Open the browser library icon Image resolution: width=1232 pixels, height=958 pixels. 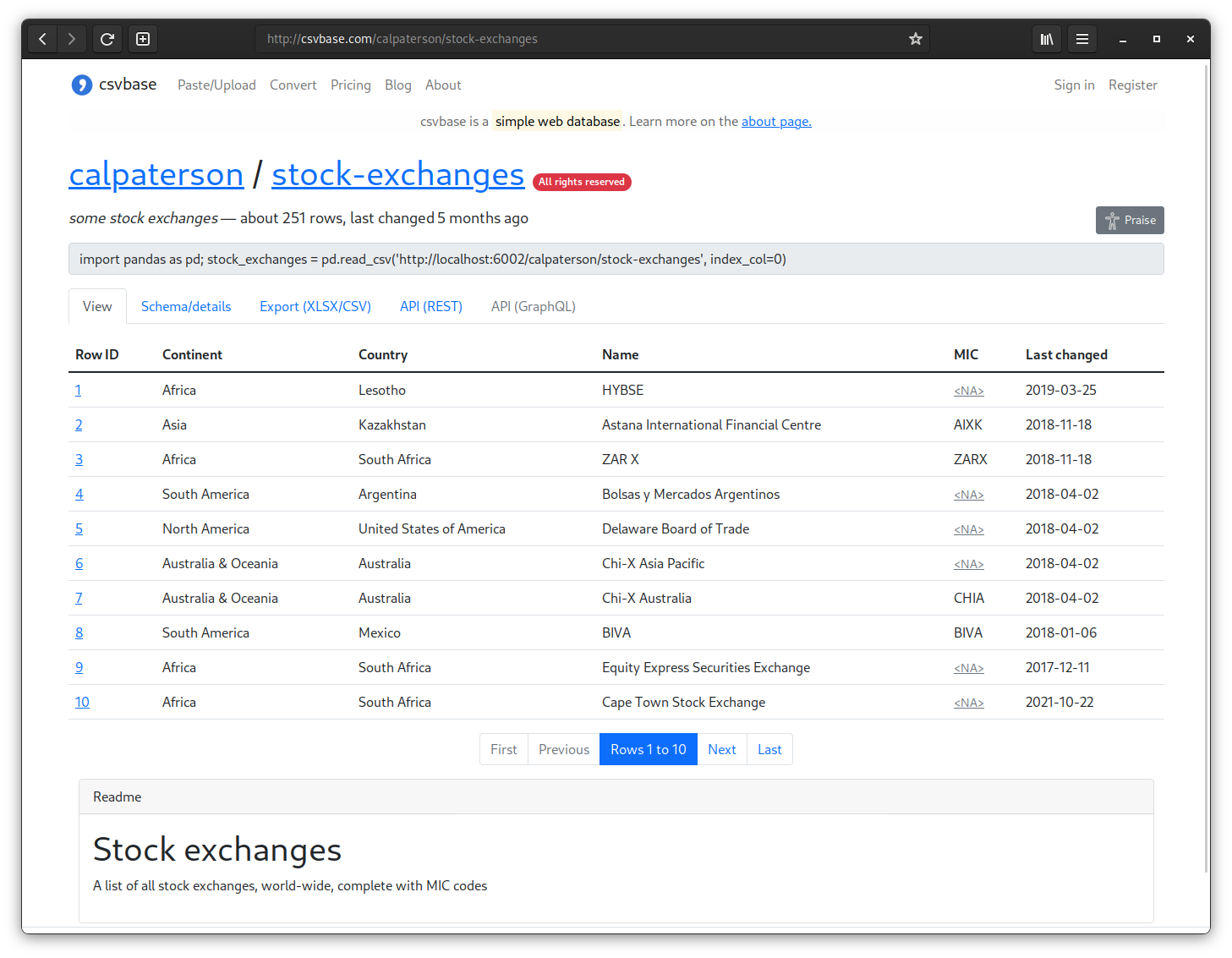click(x=1046, y=39)
